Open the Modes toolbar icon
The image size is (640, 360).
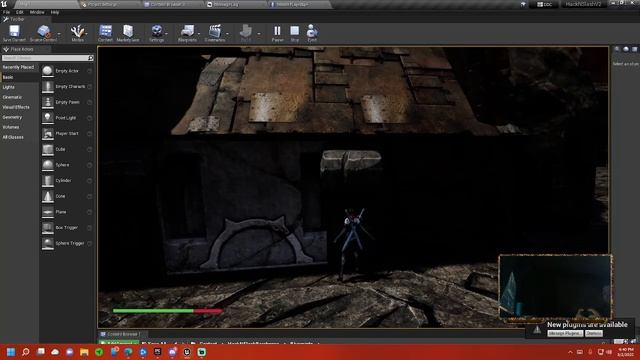78,31
